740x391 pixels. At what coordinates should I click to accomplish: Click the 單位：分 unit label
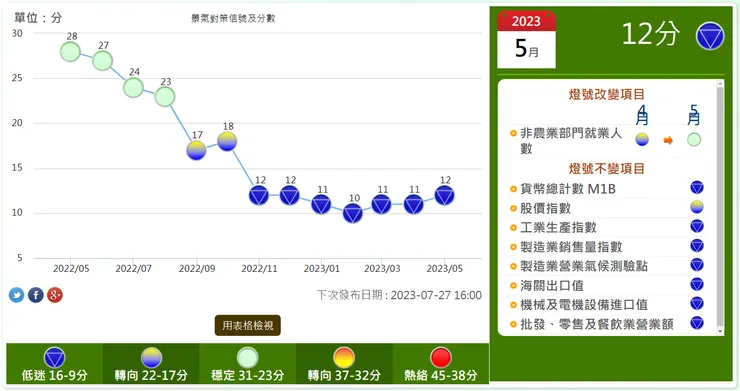click(38, 18)
